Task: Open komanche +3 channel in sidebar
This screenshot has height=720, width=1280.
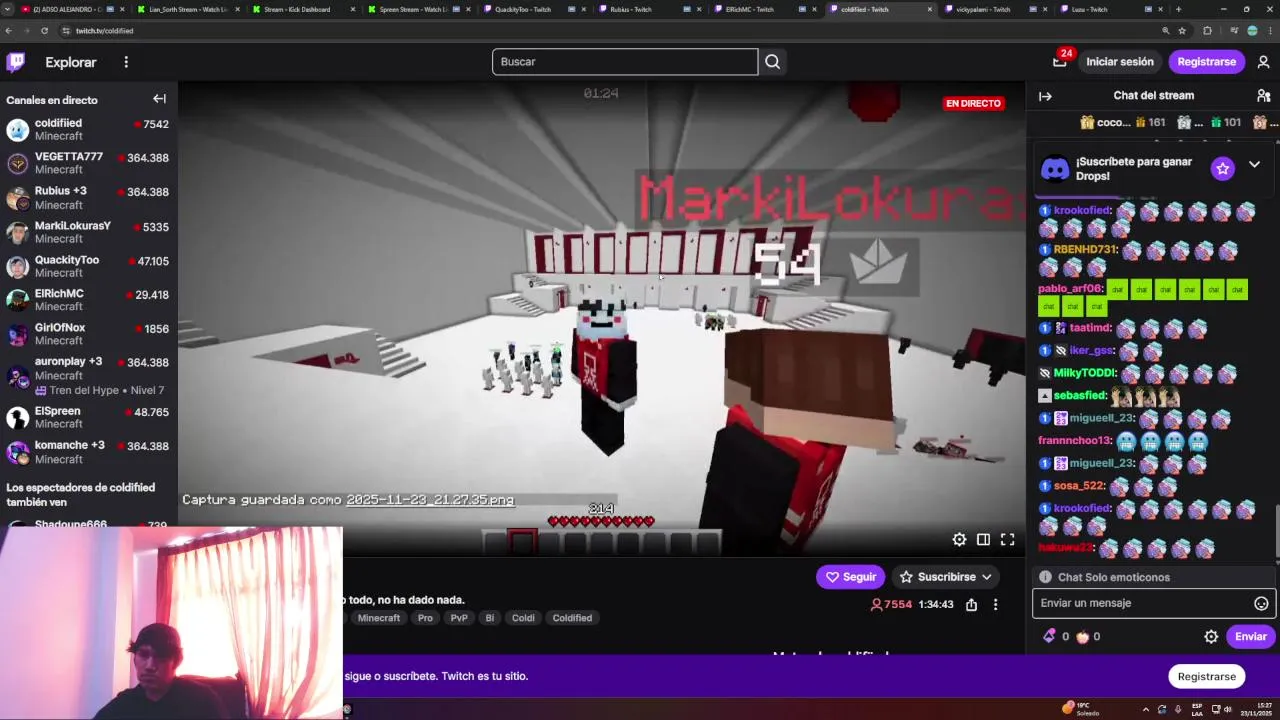Action: click(x=89, y=453)
